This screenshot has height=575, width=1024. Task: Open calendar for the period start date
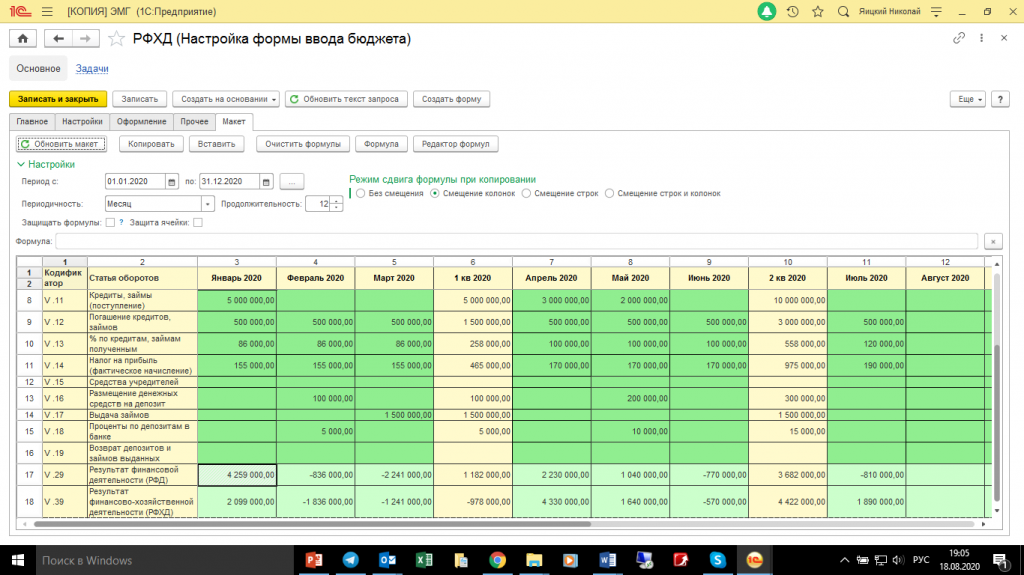pos(172,182)
